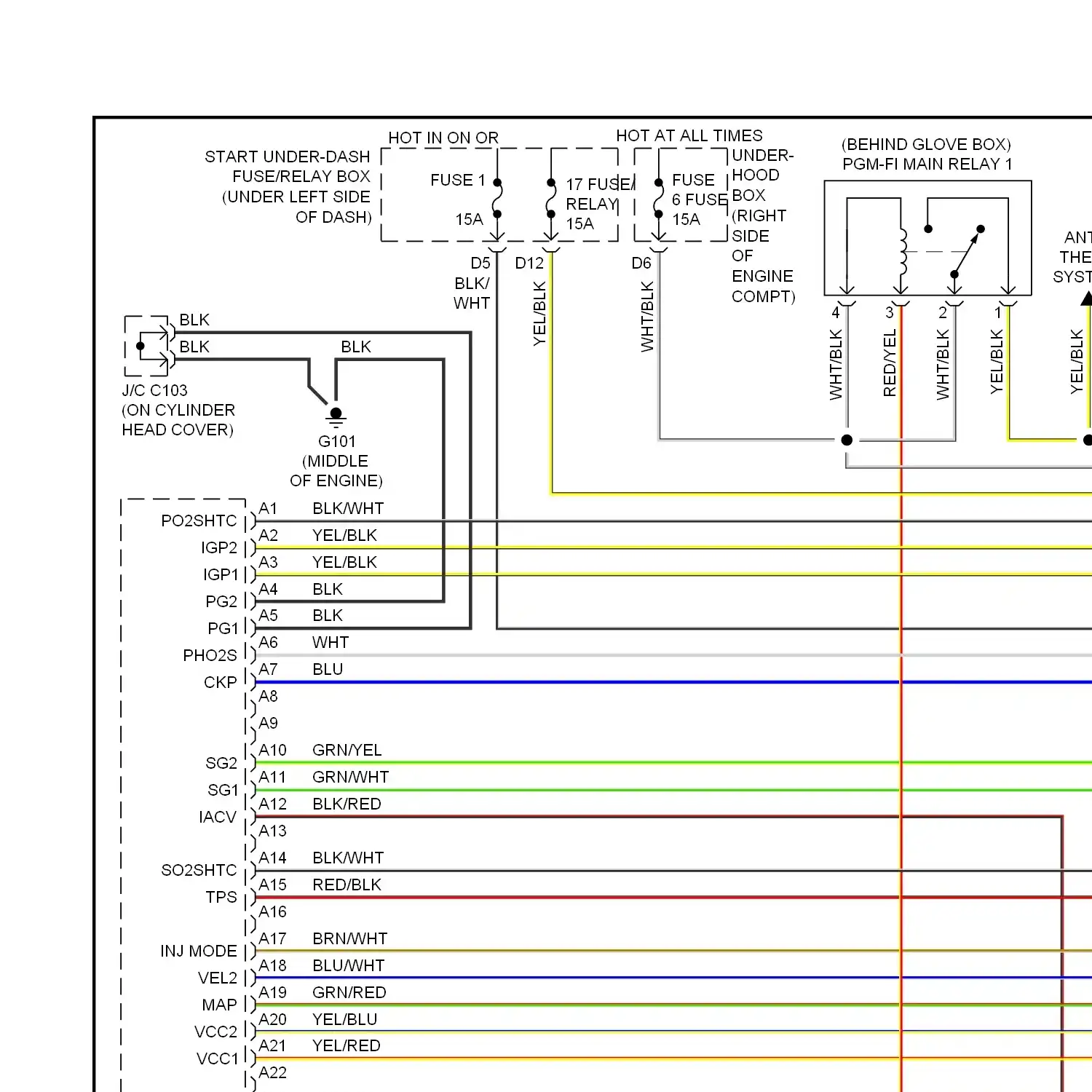Image resolution: width=1092 pixels, height=1092 pixels.
Task: Click pin A22 label
Action: coord(272,1072)
